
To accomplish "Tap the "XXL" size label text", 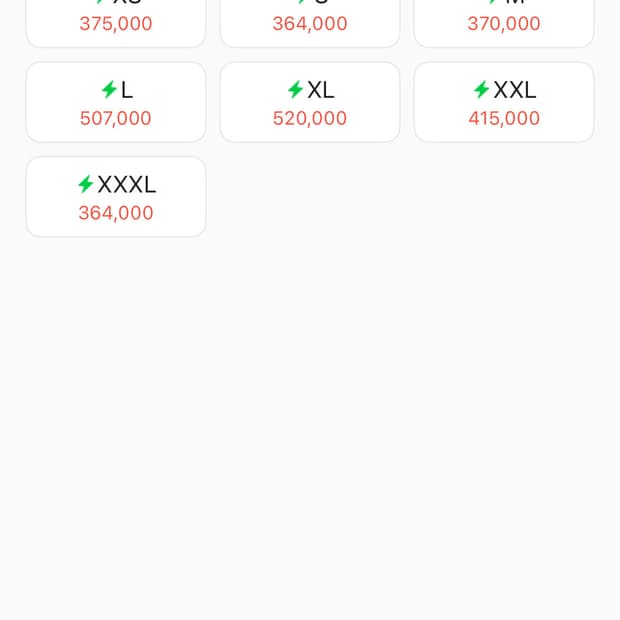I will point(515,90).
